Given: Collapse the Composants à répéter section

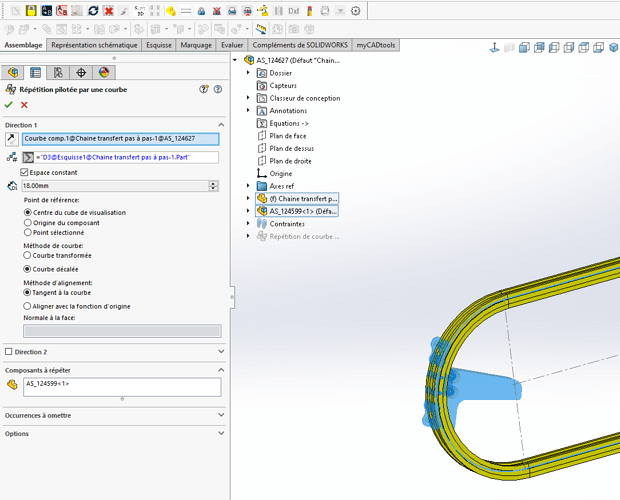Looking at the screenshot, I should coord(221,370).
